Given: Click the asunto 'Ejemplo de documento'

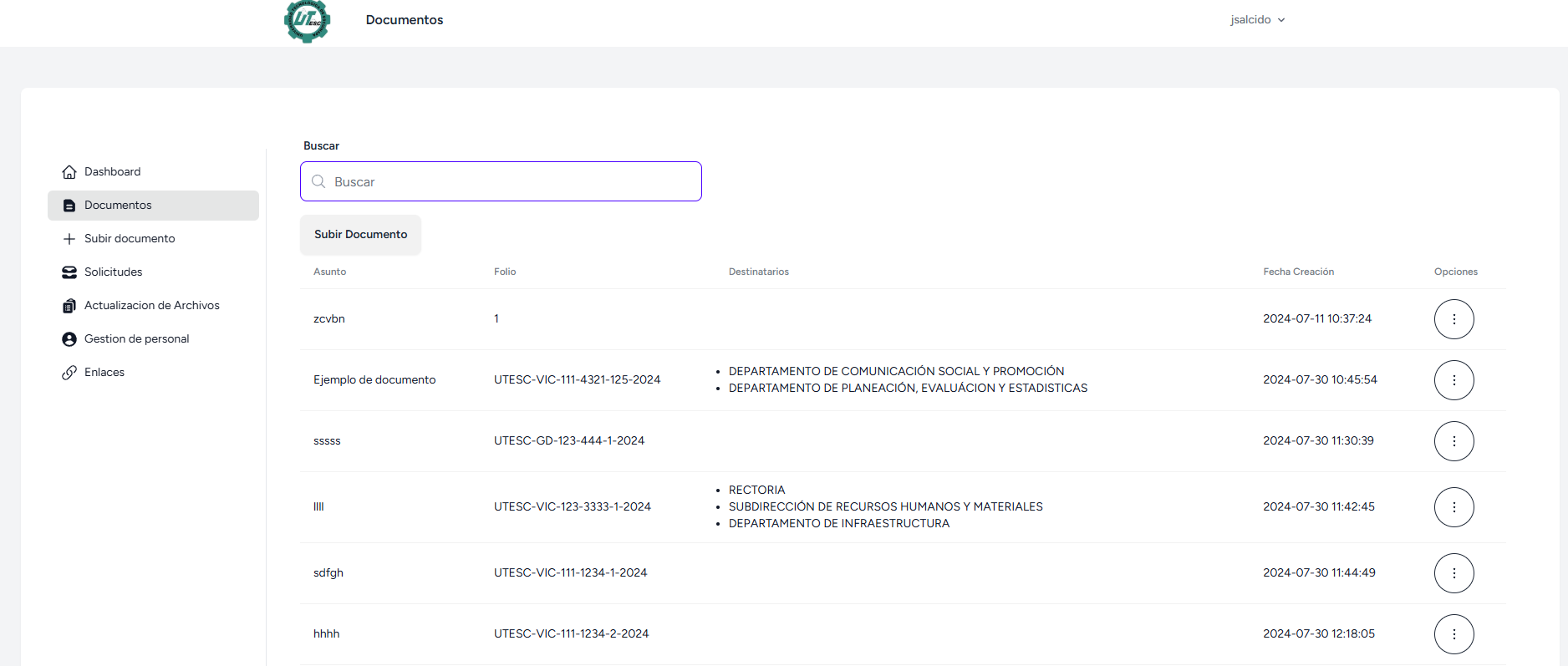Looking at the screenshot, I should point(374,380).
